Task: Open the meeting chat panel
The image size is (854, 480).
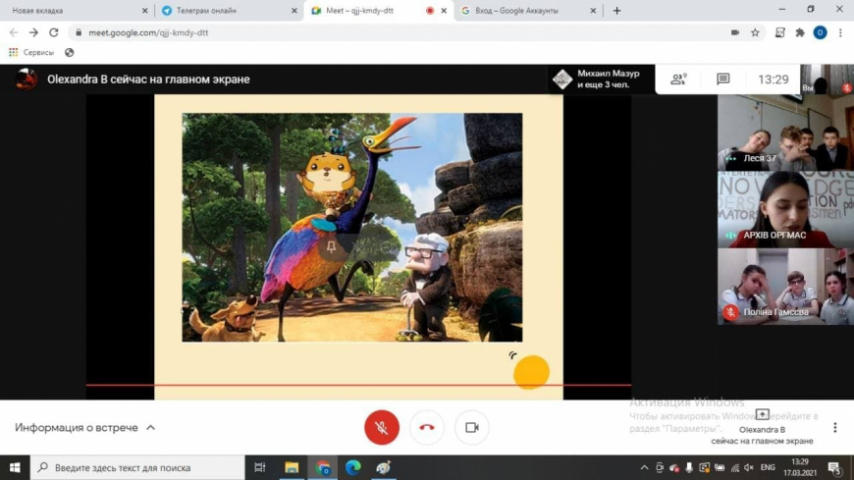Action: click(x=723, y=79)
